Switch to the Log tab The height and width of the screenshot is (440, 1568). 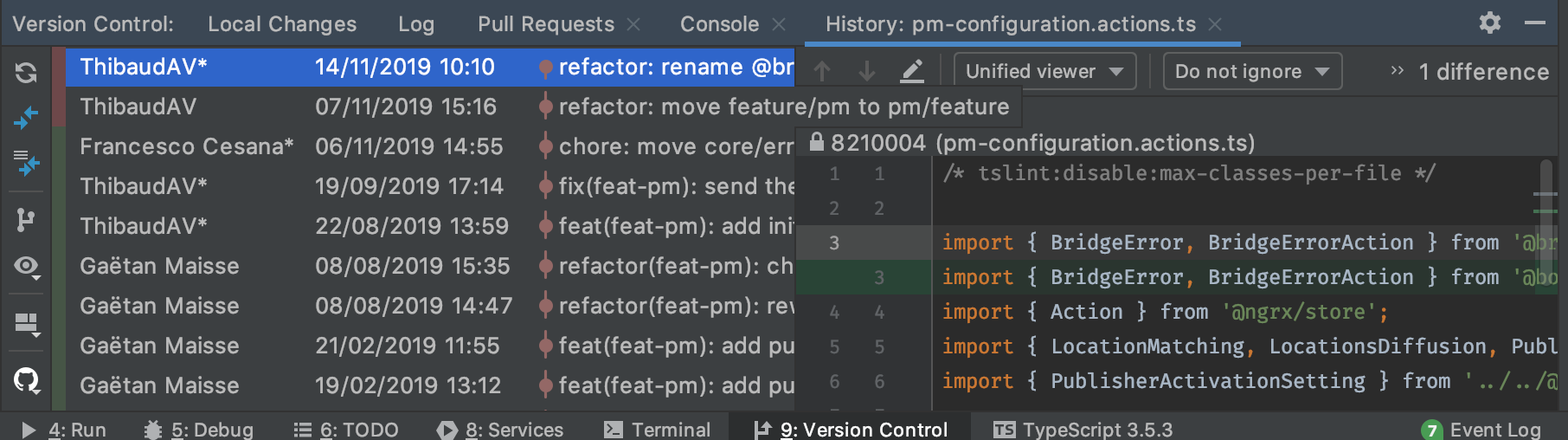(416, 24)
